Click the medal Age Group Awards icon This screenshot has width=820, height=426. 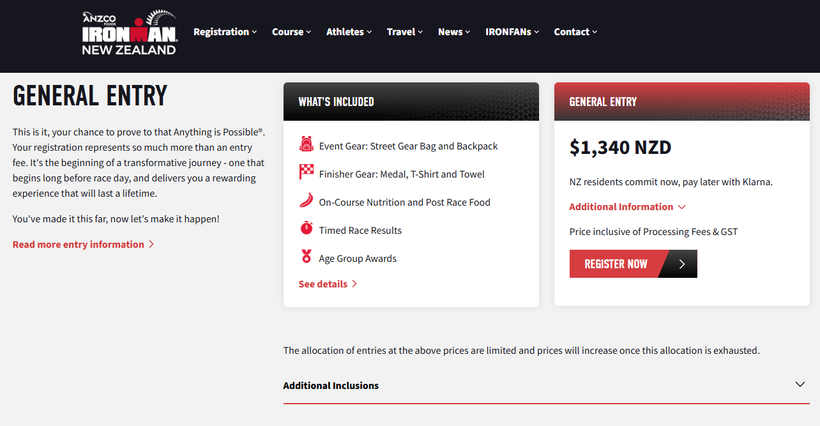[x=306, y=257]
